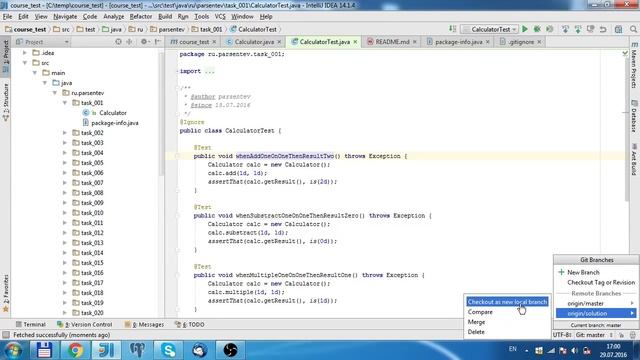Viewport: 640px width, 360px height.
Task: Switch to the README.md tab
Action: point(392,42)
